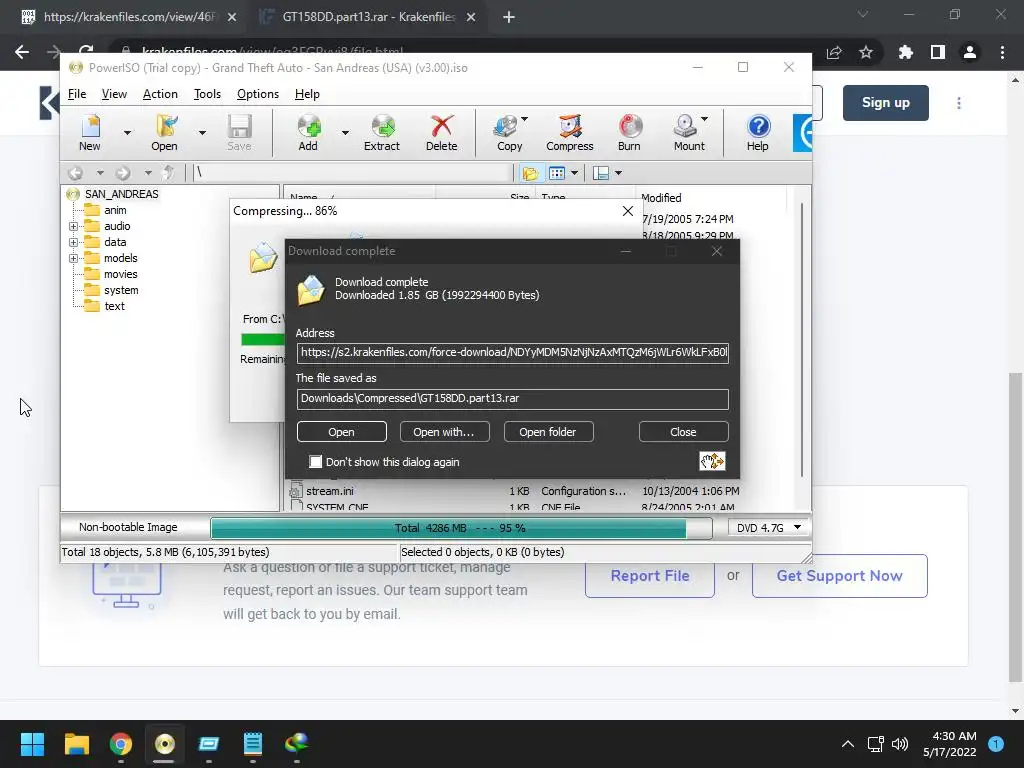The image size is (1024, 768).
Task: Click the Report File button
Action: (650, 575)
